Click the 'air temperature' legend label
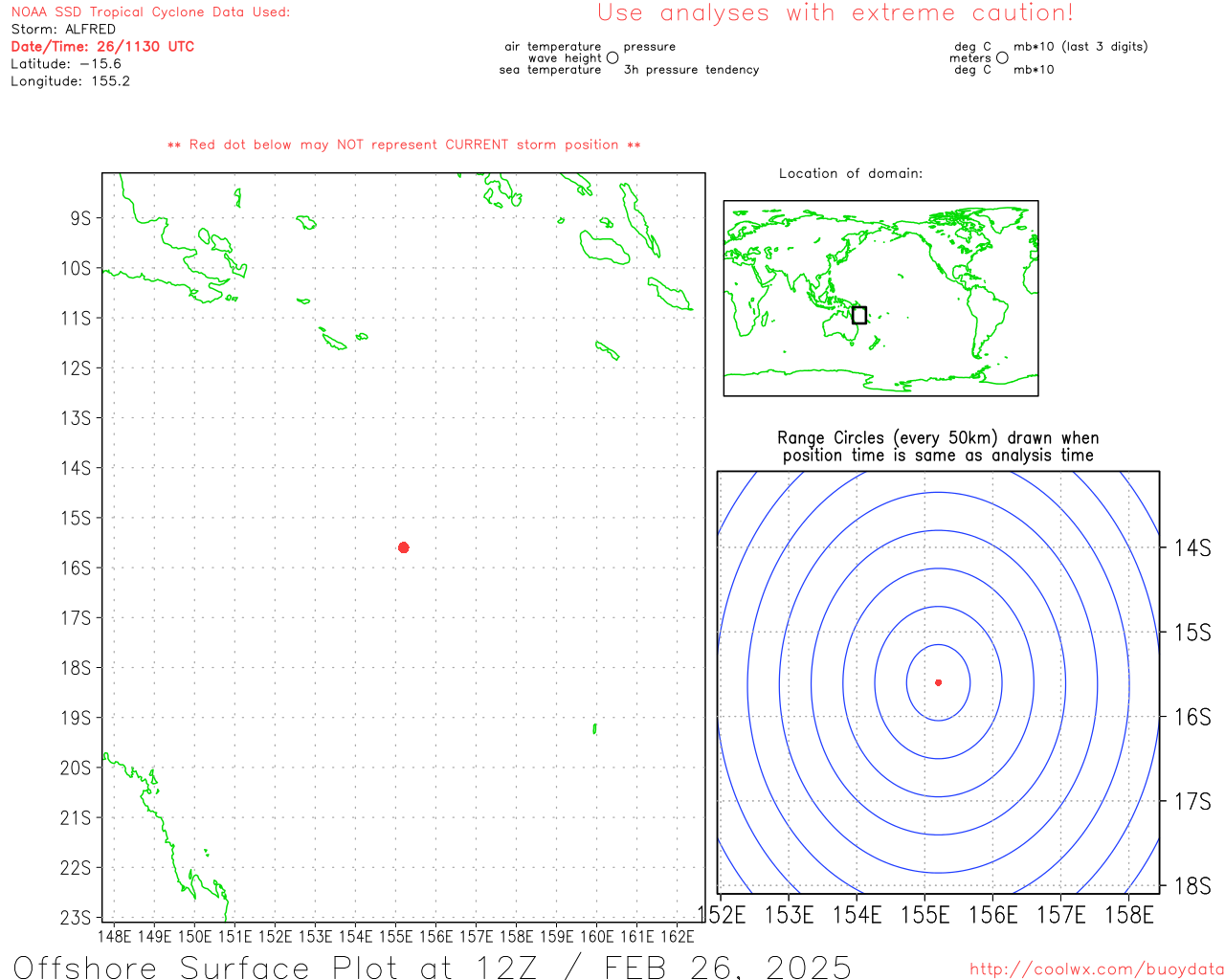The image size is (1225, 980). tap(553, 47)
